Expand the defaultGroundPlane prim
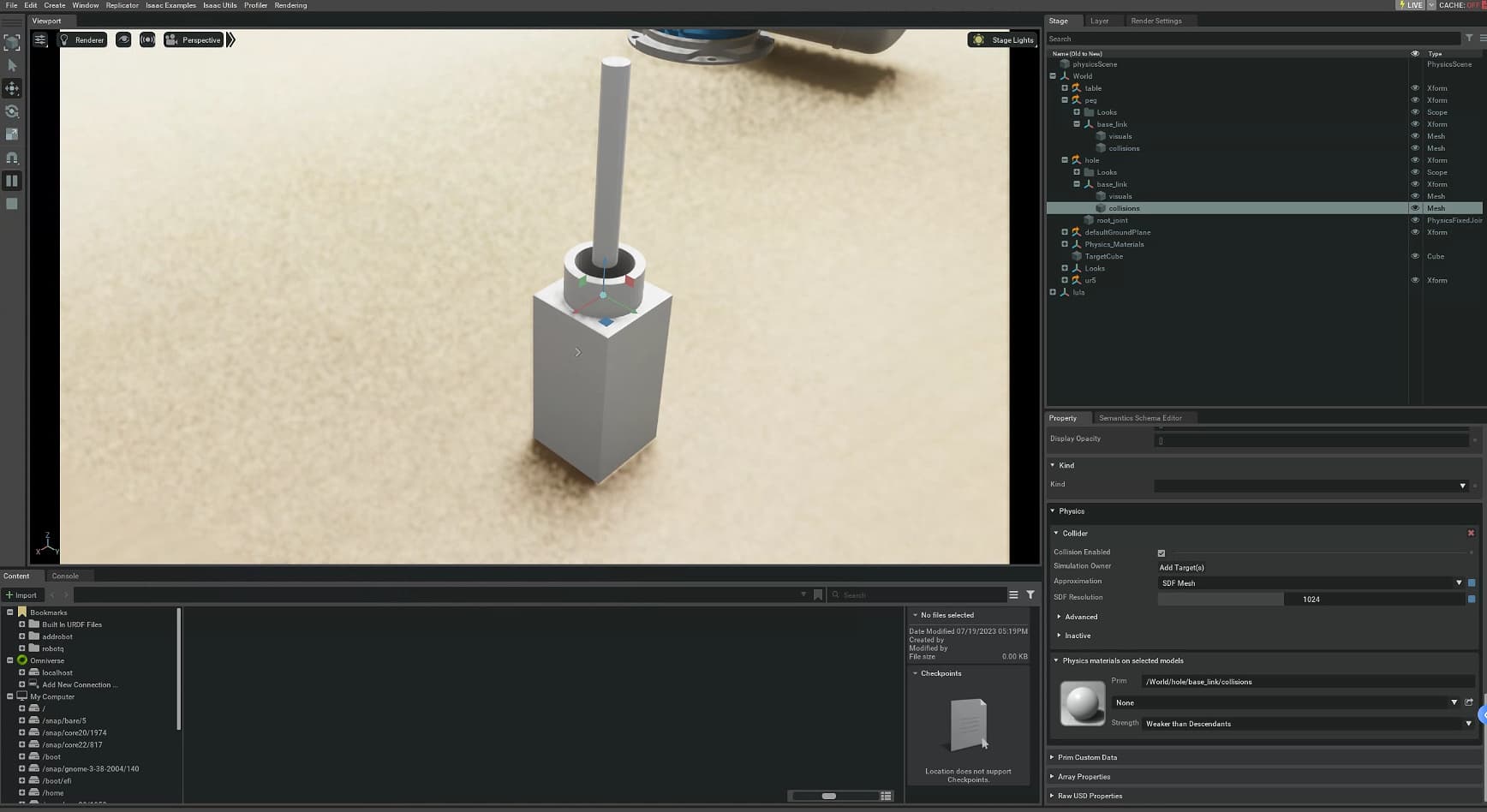The width and height of the screenshot is (1487, 812). pyautogui.click(x=1065, y=232)
